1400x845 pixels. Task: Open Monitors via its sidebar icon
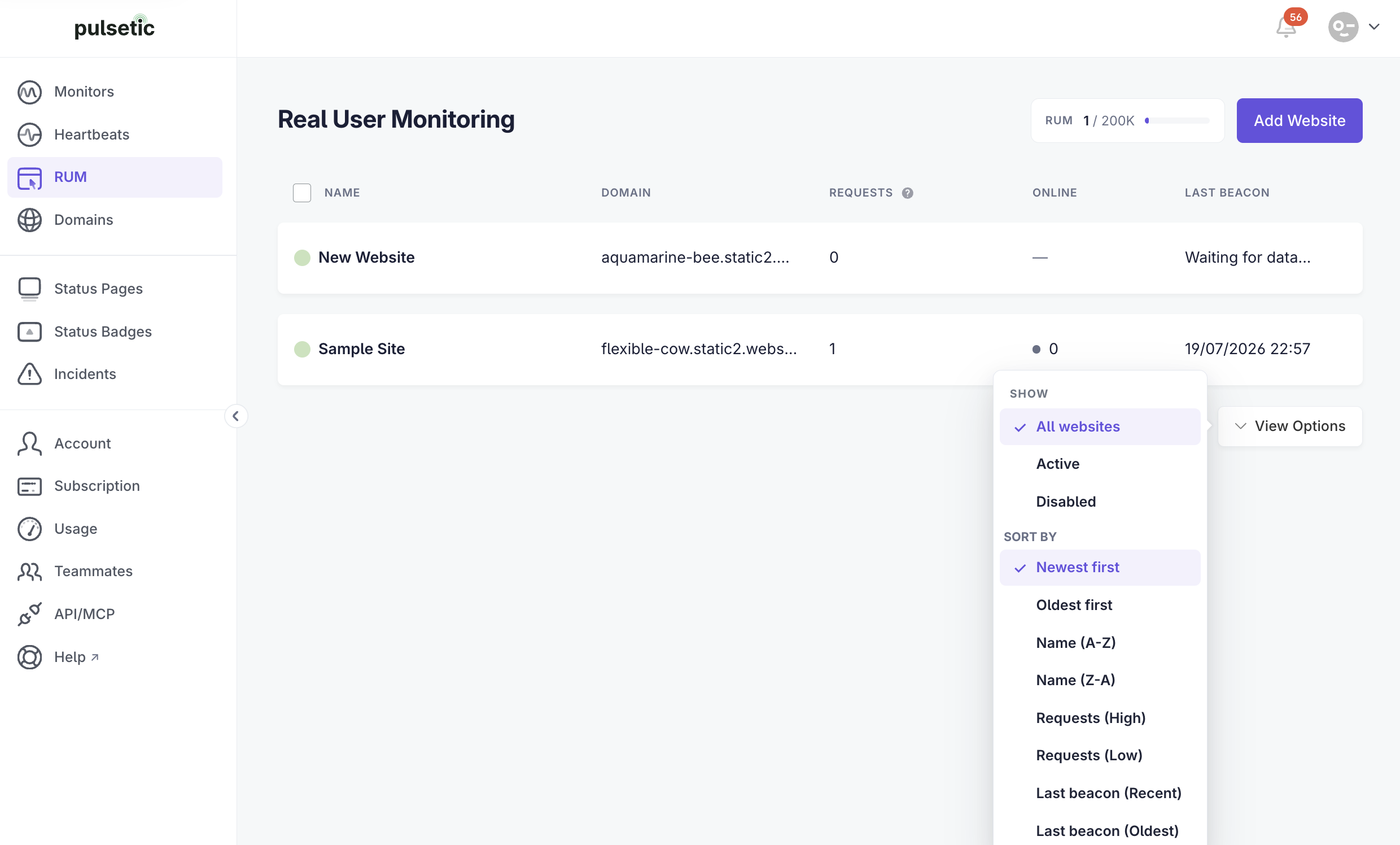click(x=29, y=92)
